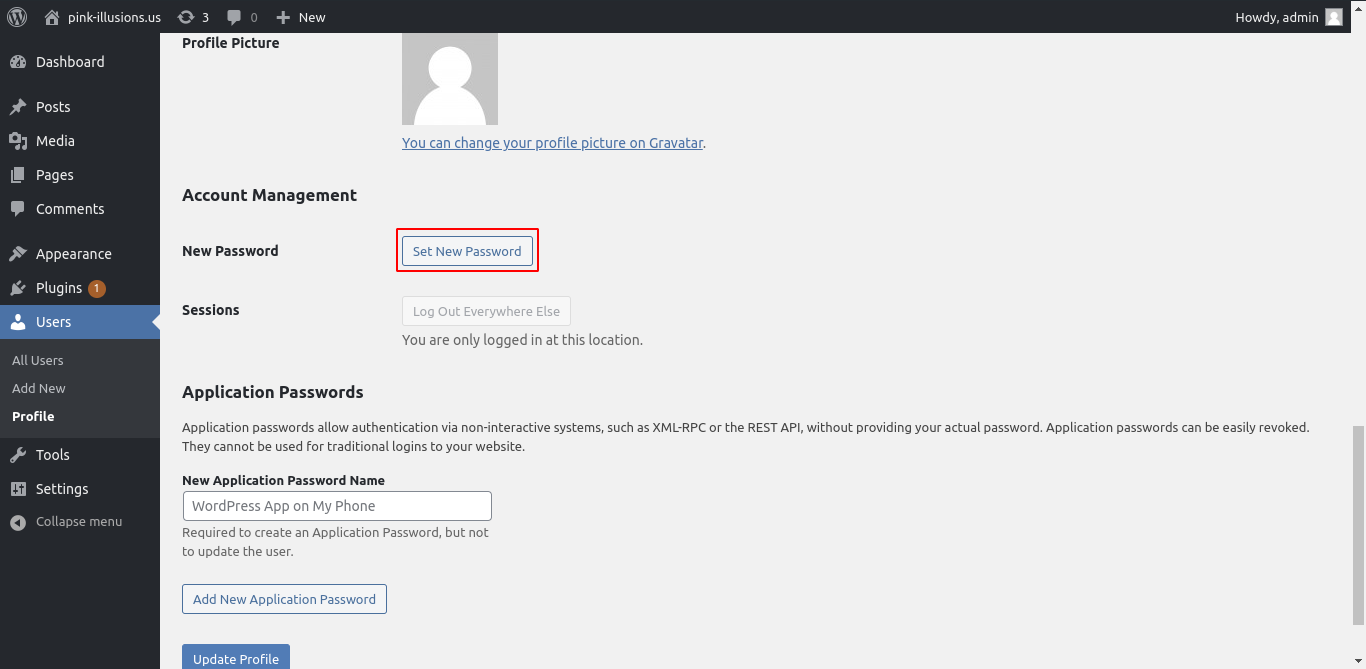Click the Pages icon in sidebar
1366x669 pixels.
coord(18,175)
